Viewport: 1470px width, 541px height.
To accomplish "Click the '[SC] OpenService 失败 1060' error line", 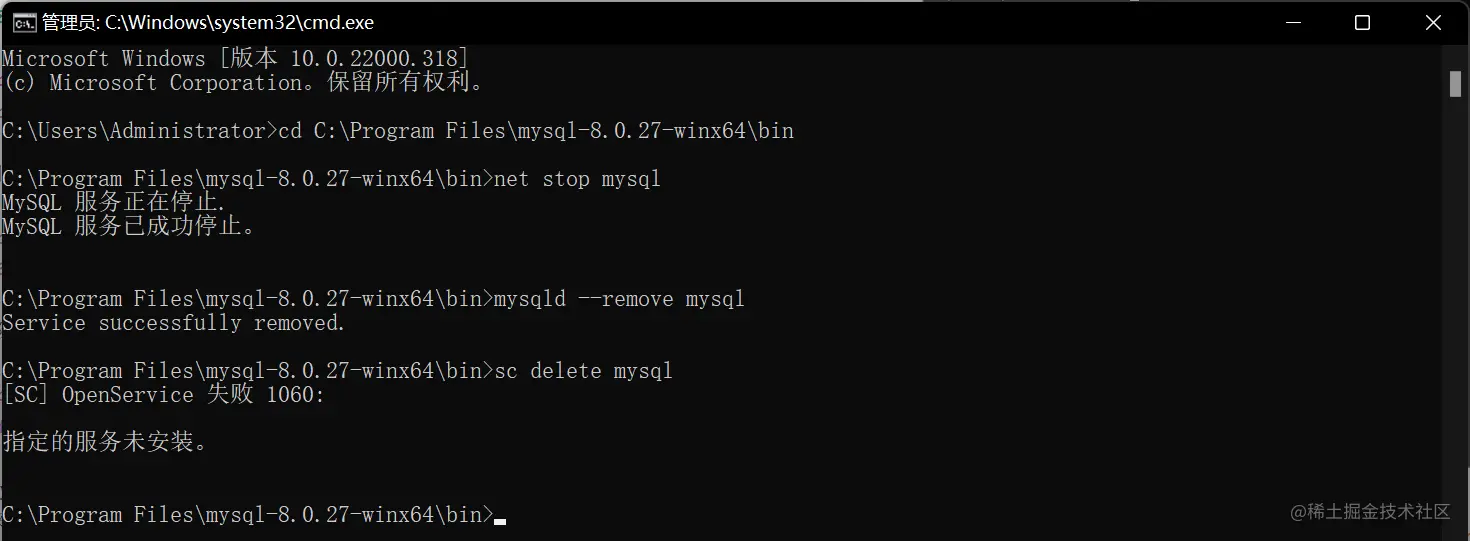I will pyautogui.click(x=163, y=395).
